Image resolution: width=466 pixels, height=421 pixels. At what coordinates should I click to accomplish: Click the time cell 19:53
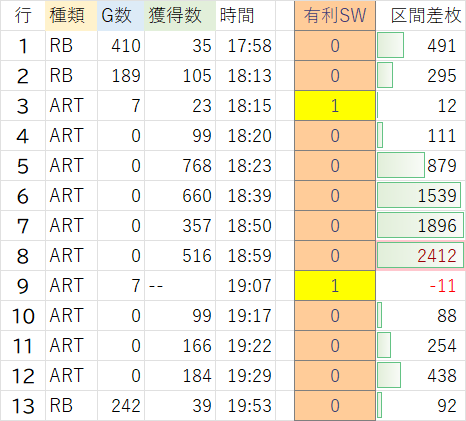tap(245, 406)
